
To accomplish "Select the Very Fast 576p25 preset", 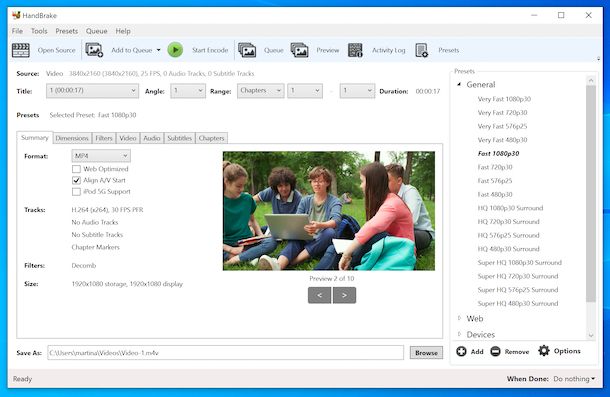I will tap(502, 126).
